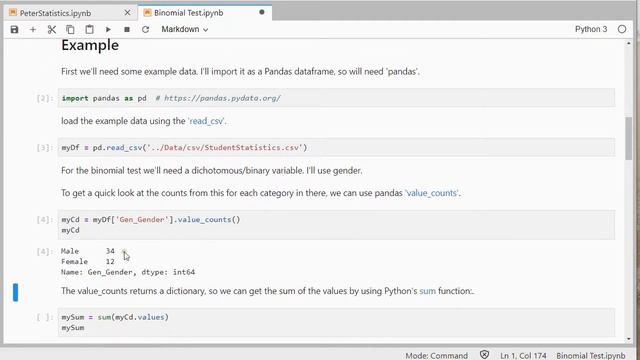Screen dimensions: 640x360
Task: Restart the kernel with the refresh icon
Action: pyautogui.click(x=145, y=29)
